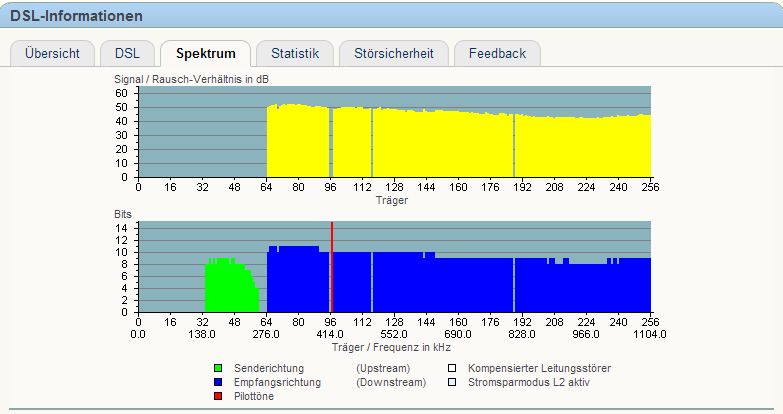Click the 'Pilottöne' legend text
The image size is (783, 414).
254,397
